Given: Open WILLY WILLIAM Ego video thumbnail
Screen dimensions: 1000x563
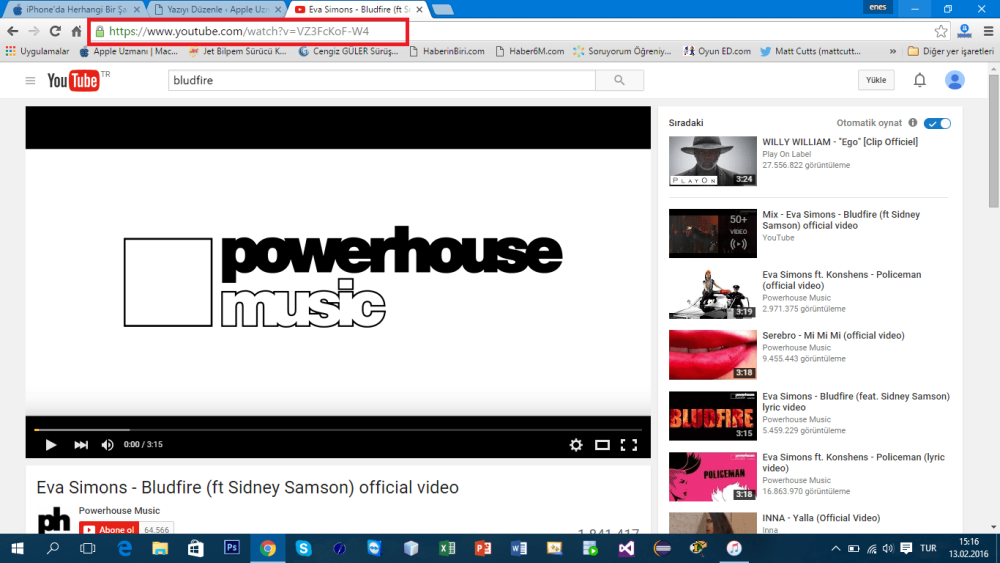Looking at the screenshot, I should tap(712, 161).
